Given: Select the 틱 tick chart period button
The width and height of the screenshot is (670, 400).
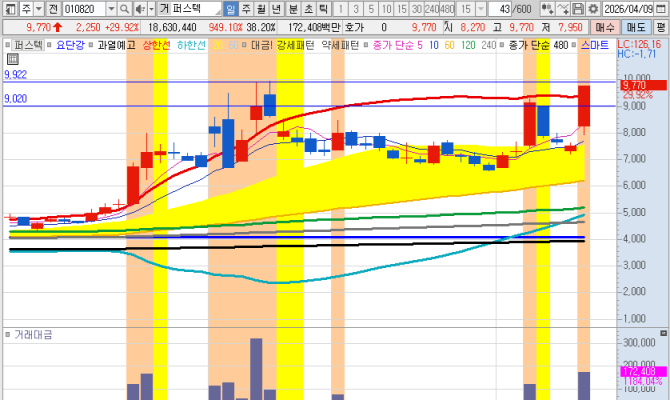Looking at the screenshot, I should [x=324, y=8].
